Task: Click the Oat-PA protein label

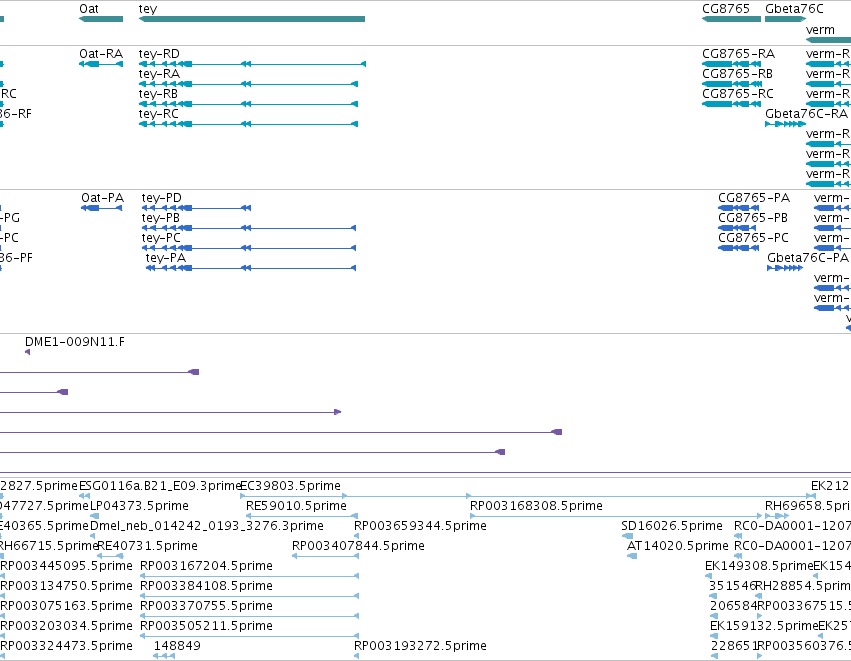Action: point(103,198)
